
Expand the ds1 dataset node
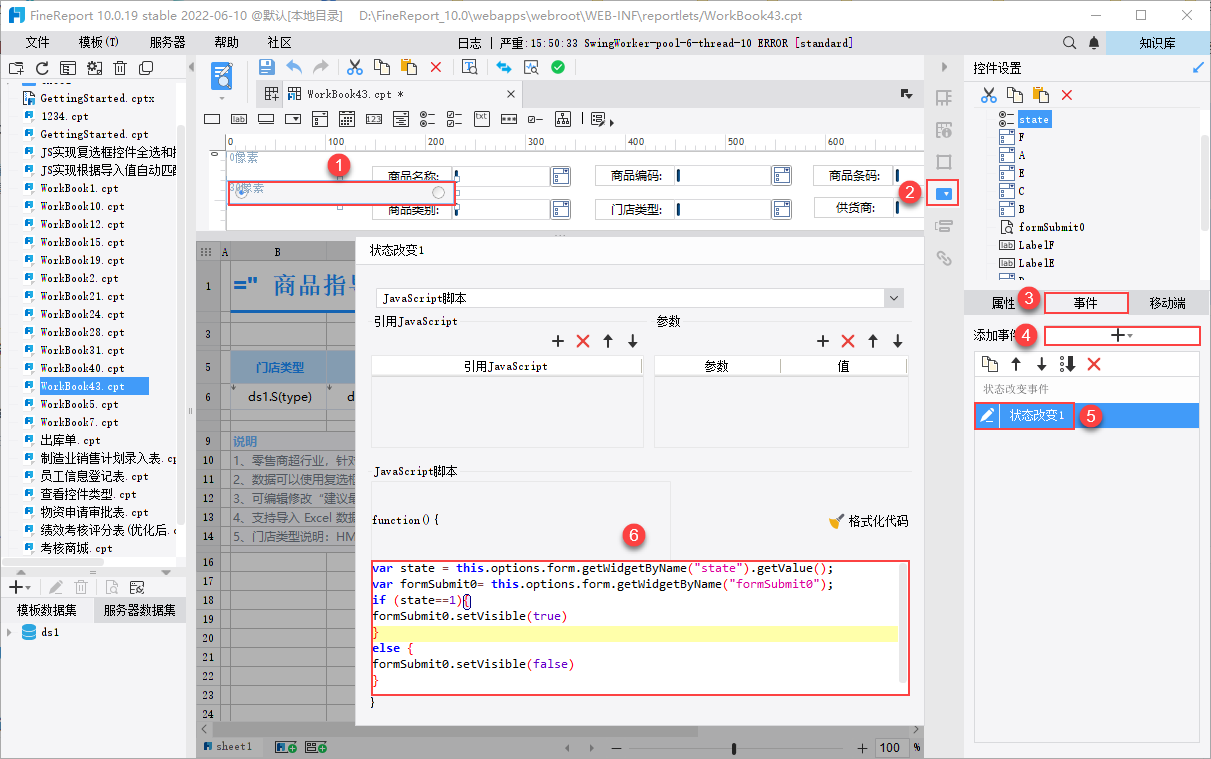pos(10,632)
